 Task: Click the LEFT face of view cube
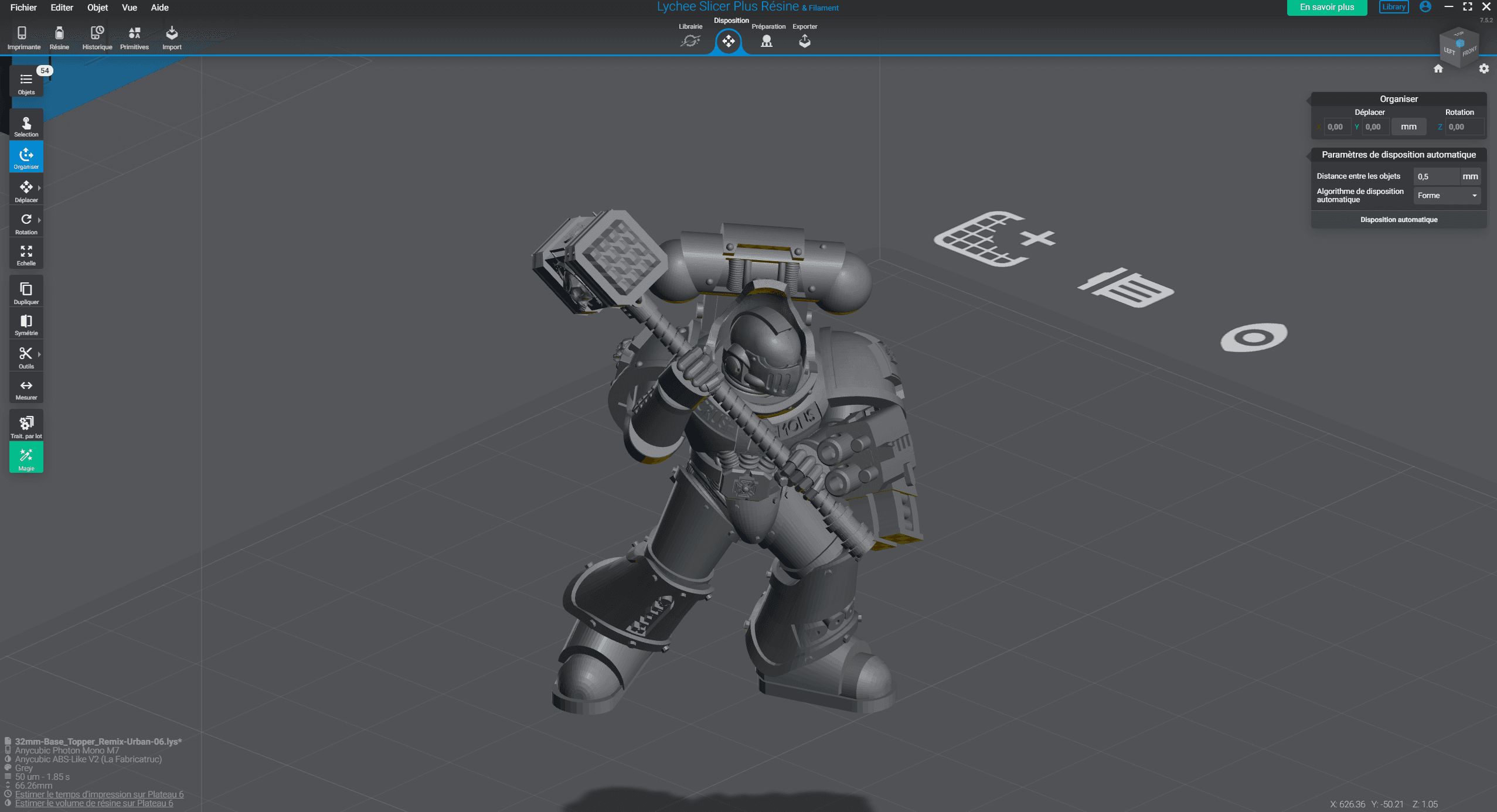[x=1449, y=51]
